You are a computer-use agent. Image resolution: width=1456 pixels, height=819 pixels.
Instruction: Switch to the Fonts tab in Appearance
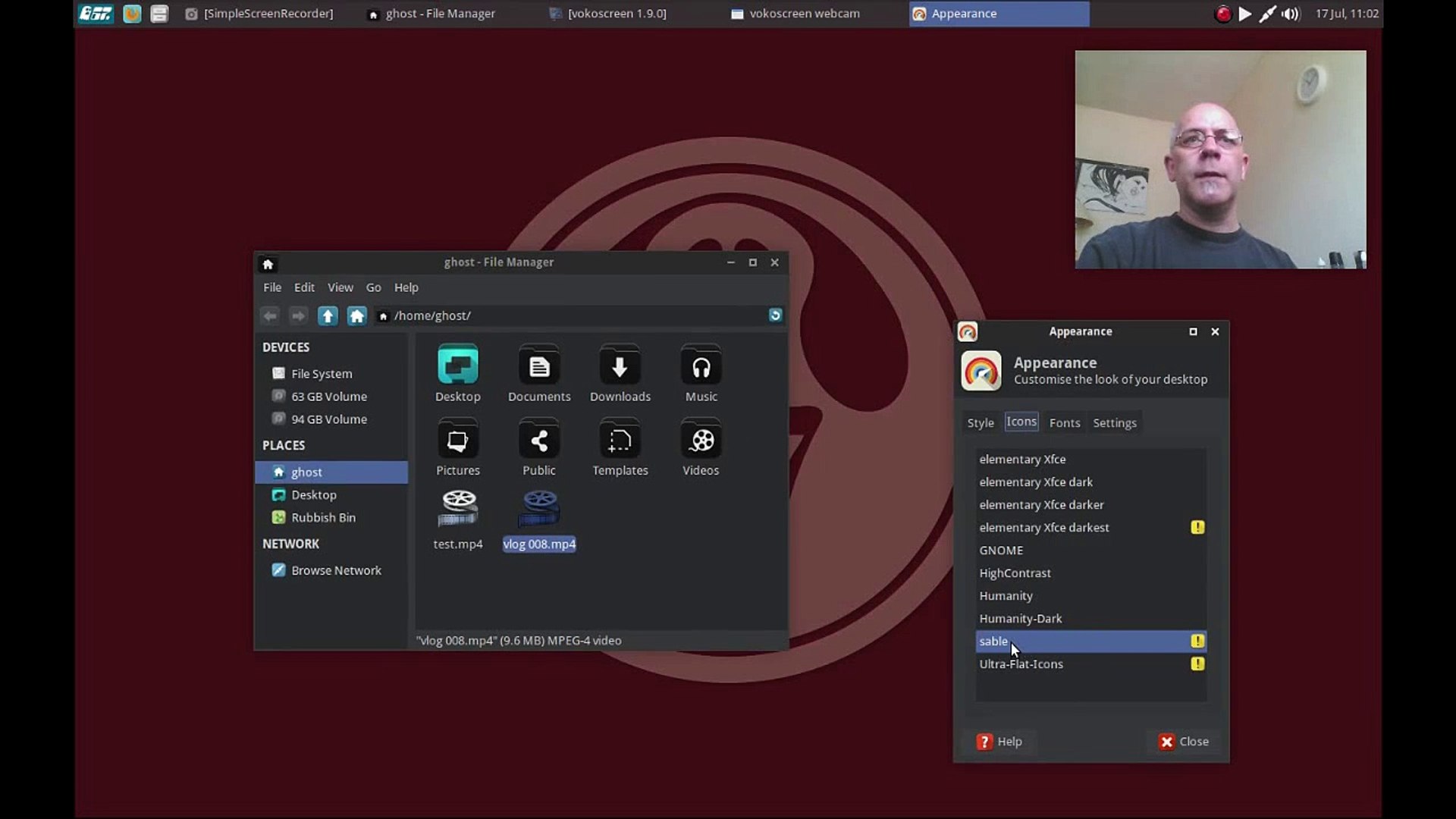(1065, 423)
